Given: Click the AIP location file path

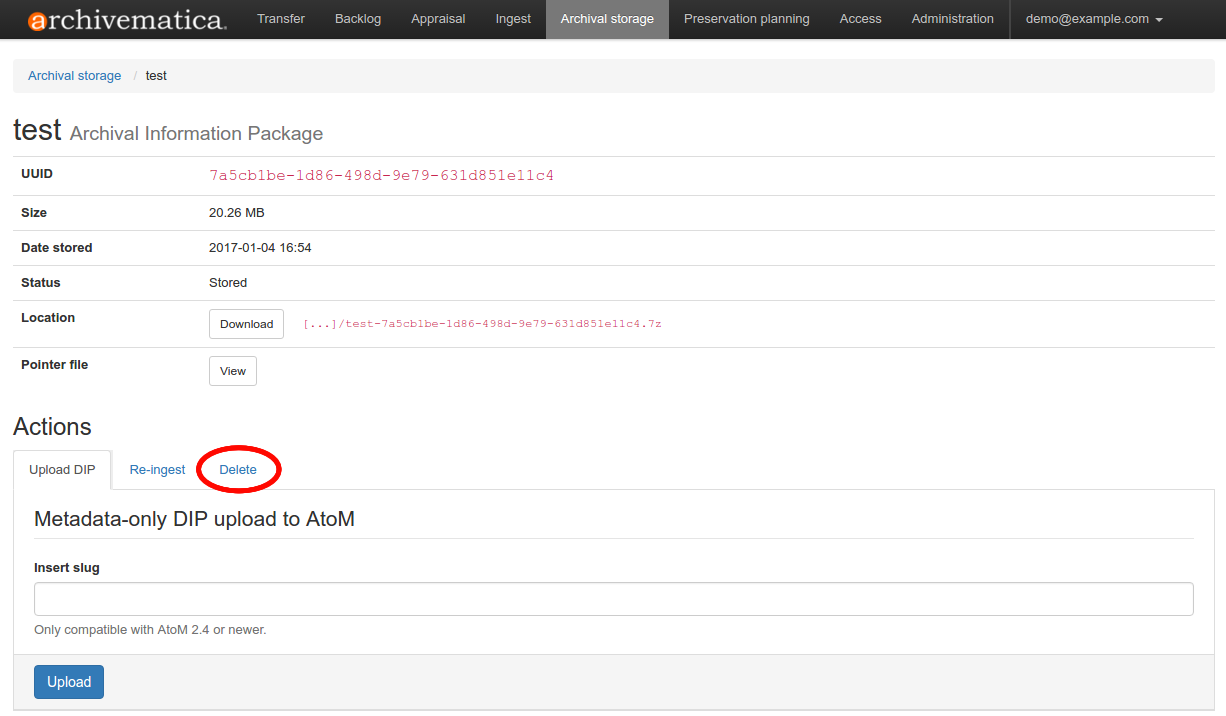Looking at the screenshot, I should tap(482, 324).
